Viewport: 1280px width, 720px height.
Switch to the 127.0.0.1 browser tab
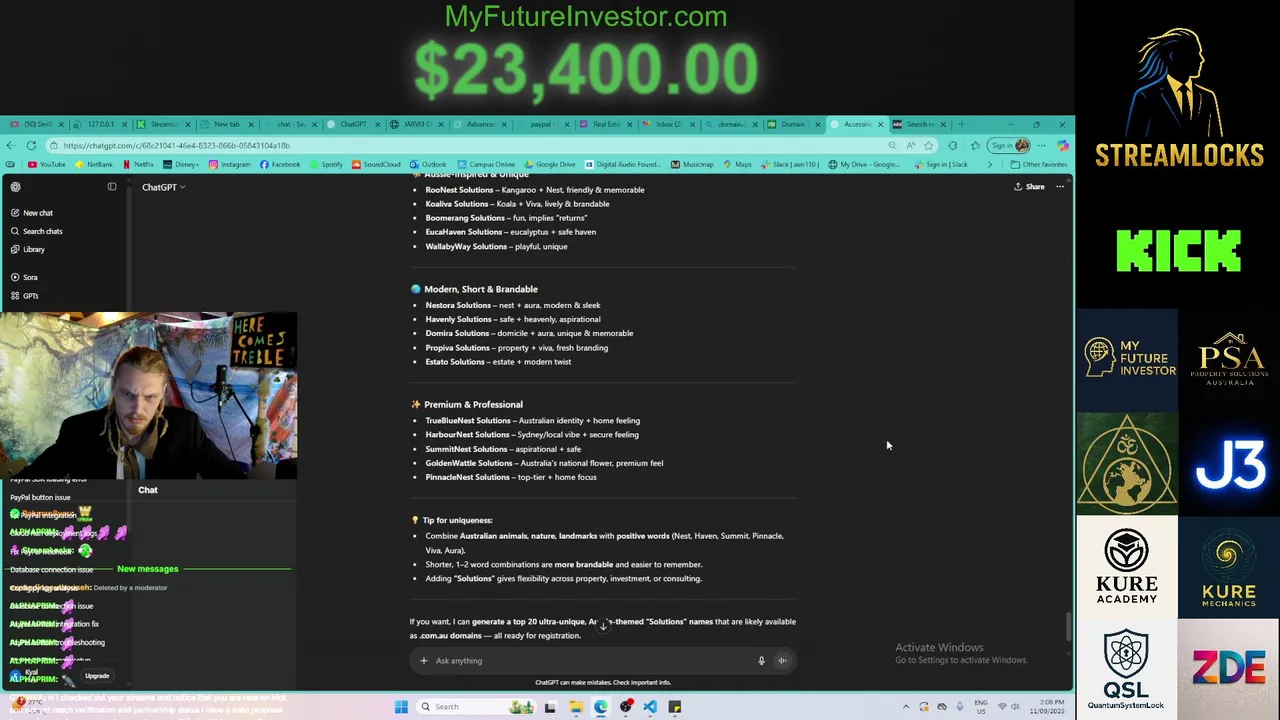coord(100,124)
